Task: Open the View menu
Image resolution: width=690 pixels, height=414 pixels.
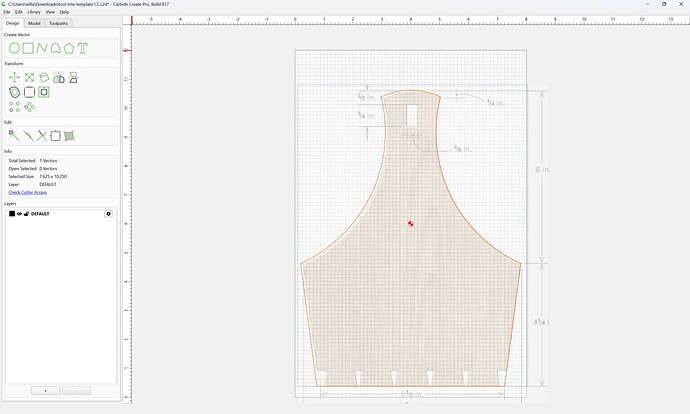Action: (x=50, y=12)
